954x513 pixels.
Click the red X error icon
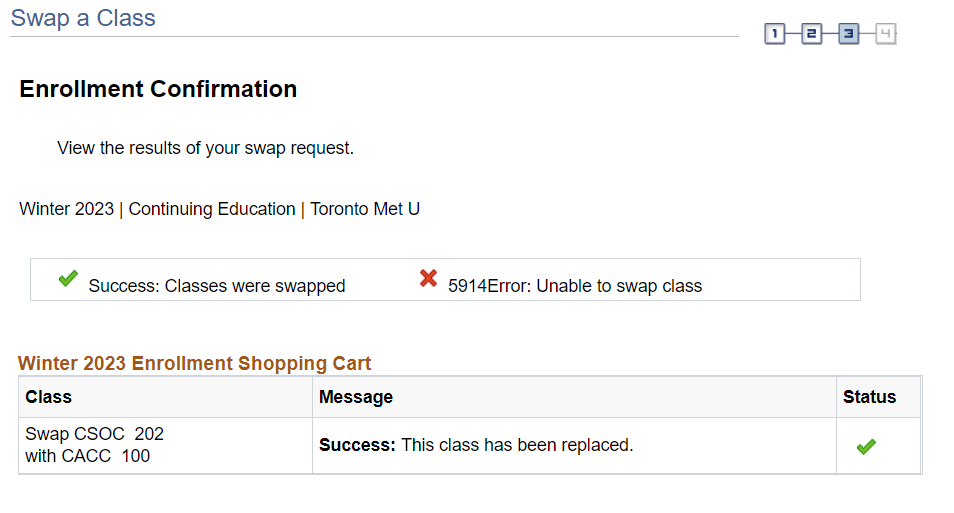429,279
